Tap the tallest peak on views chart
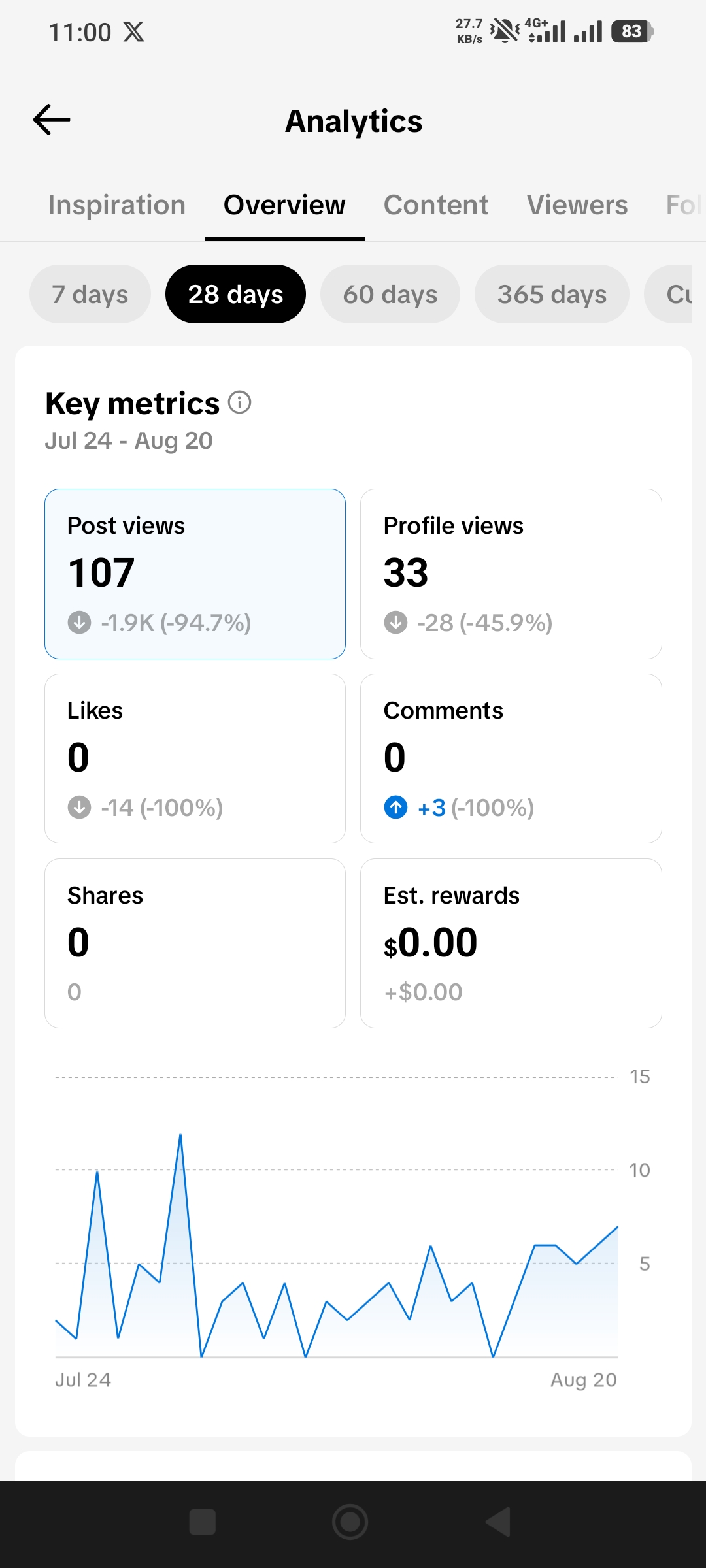Image resolution: width=706 pixels, height=1568 pixels. 180,1135
